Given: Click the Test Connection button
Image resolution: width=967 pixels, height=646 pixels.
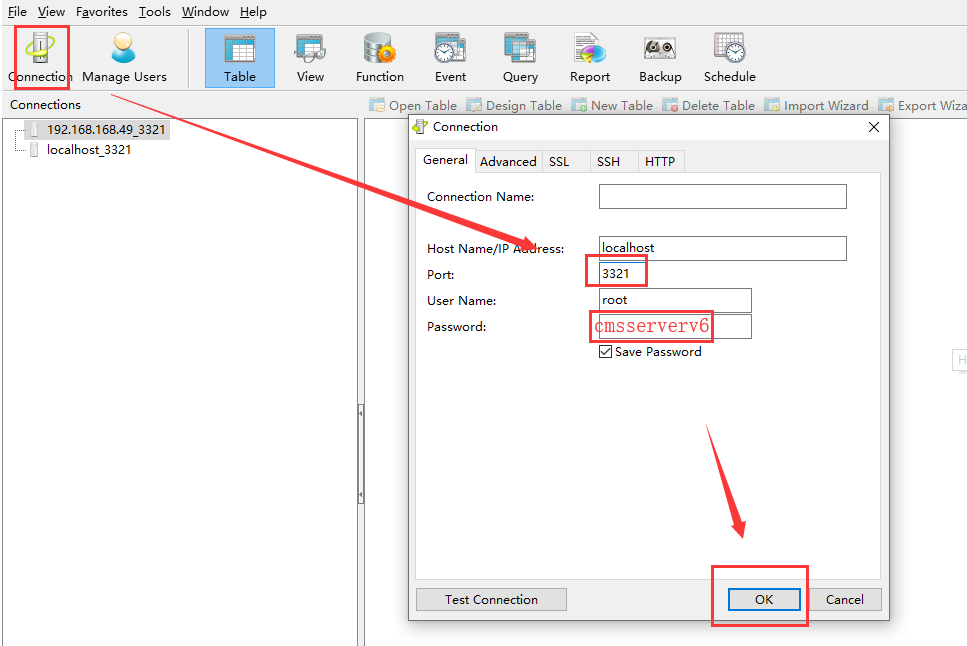Looking at the screenshot, I should pos(491,599).
